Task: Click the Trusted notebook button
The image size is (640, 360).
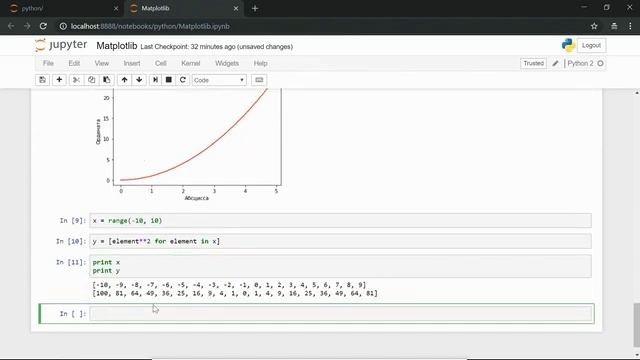Action: pyautogui.click(x=533, y=63)
